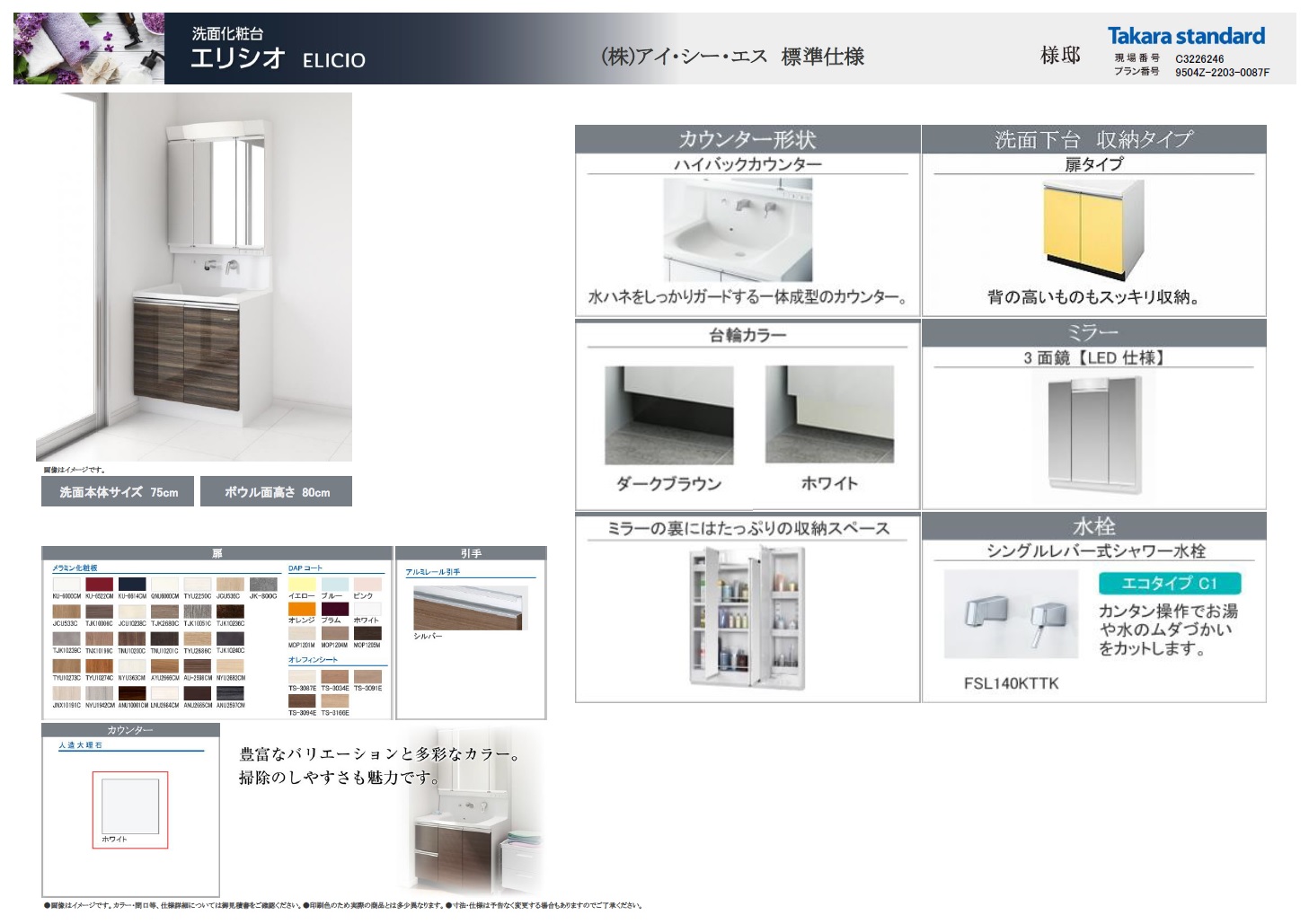
Task: Click the 洗面下台 収納タイプ header
Action: click(1093, 139)
